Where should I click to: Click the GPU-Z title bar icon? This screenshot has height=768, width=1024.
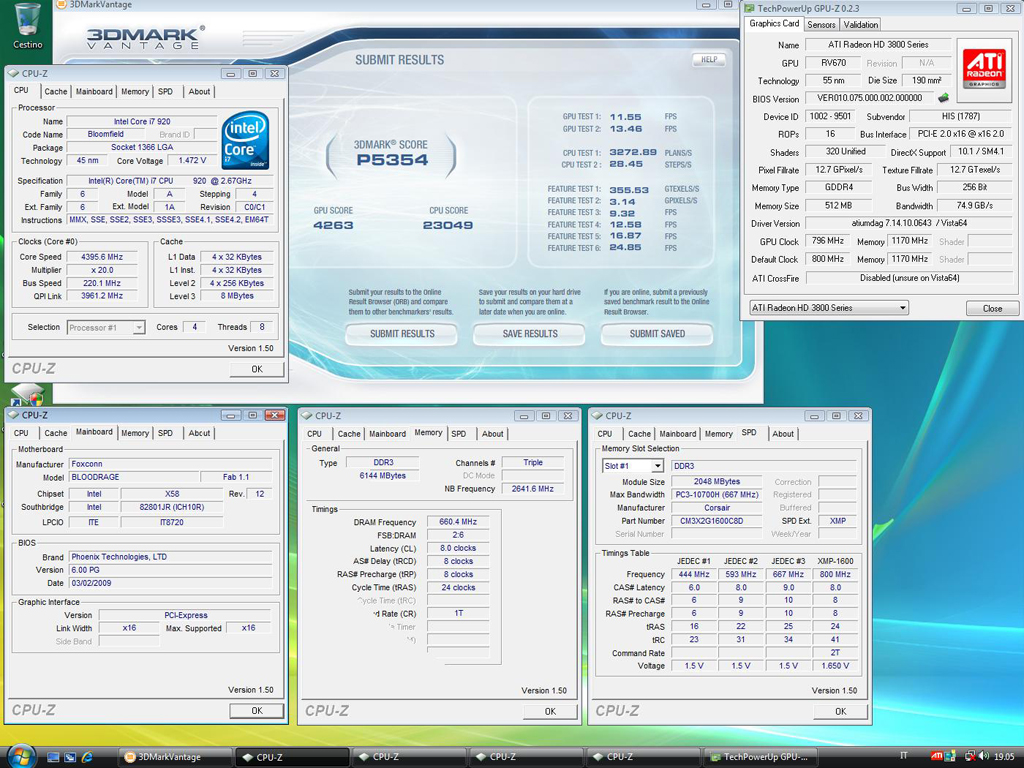click(x=750, y=8)
